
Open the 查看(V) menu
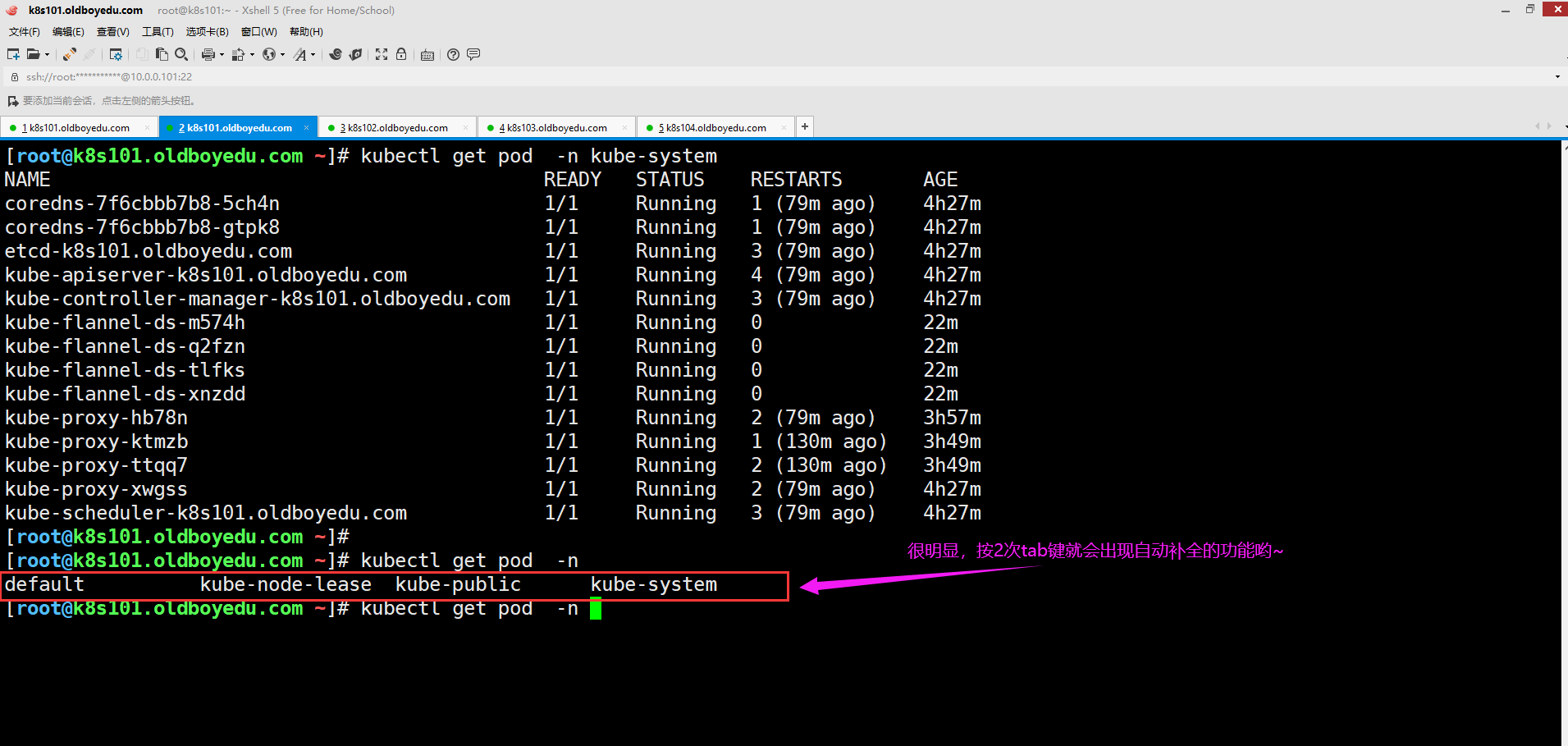pyautogui.click(x=112, y=32)
